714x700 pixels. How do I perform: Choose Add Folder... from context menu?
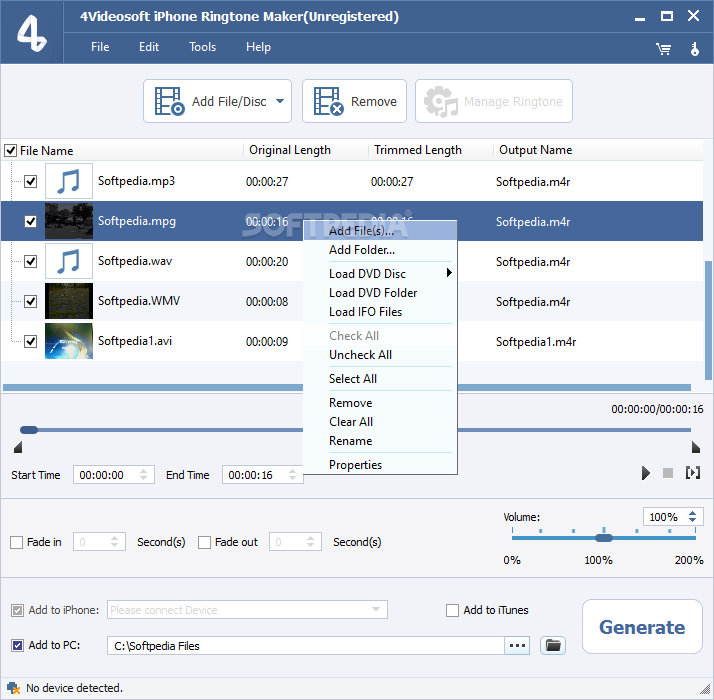(380, 250)
